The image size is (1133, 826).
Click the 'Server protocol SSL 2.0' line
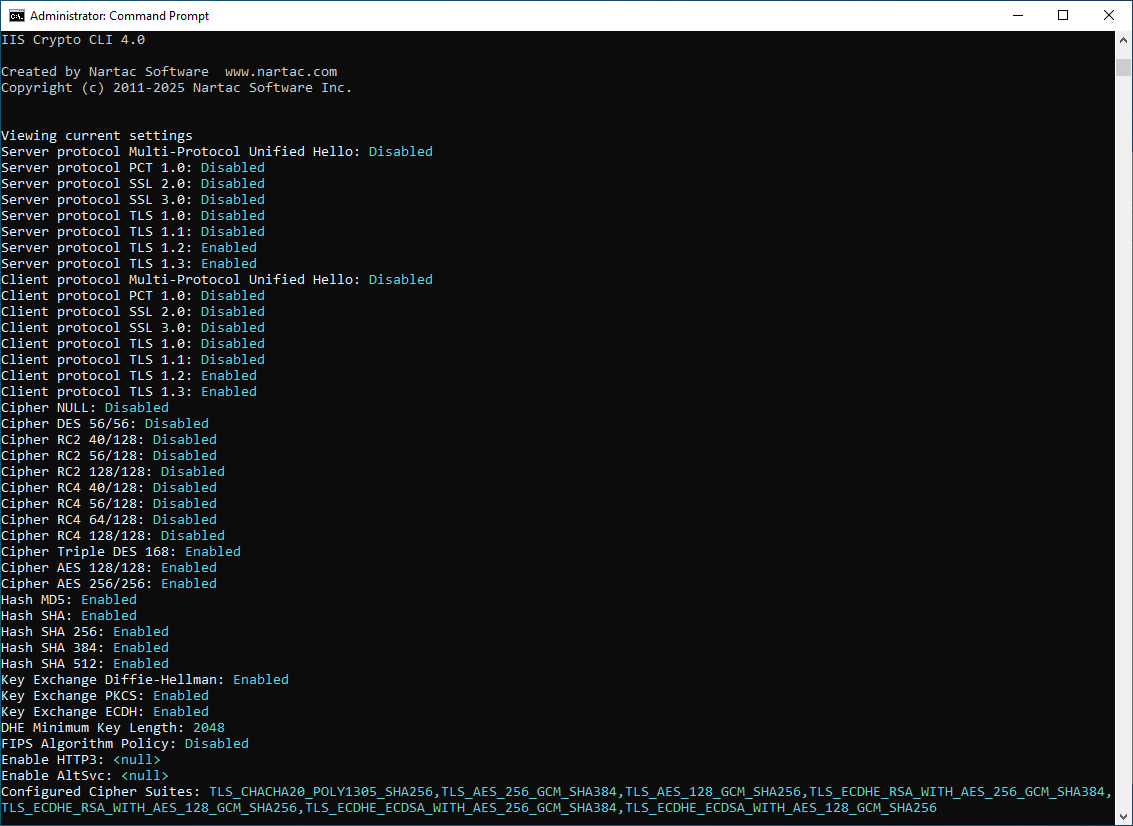[133, 184]
